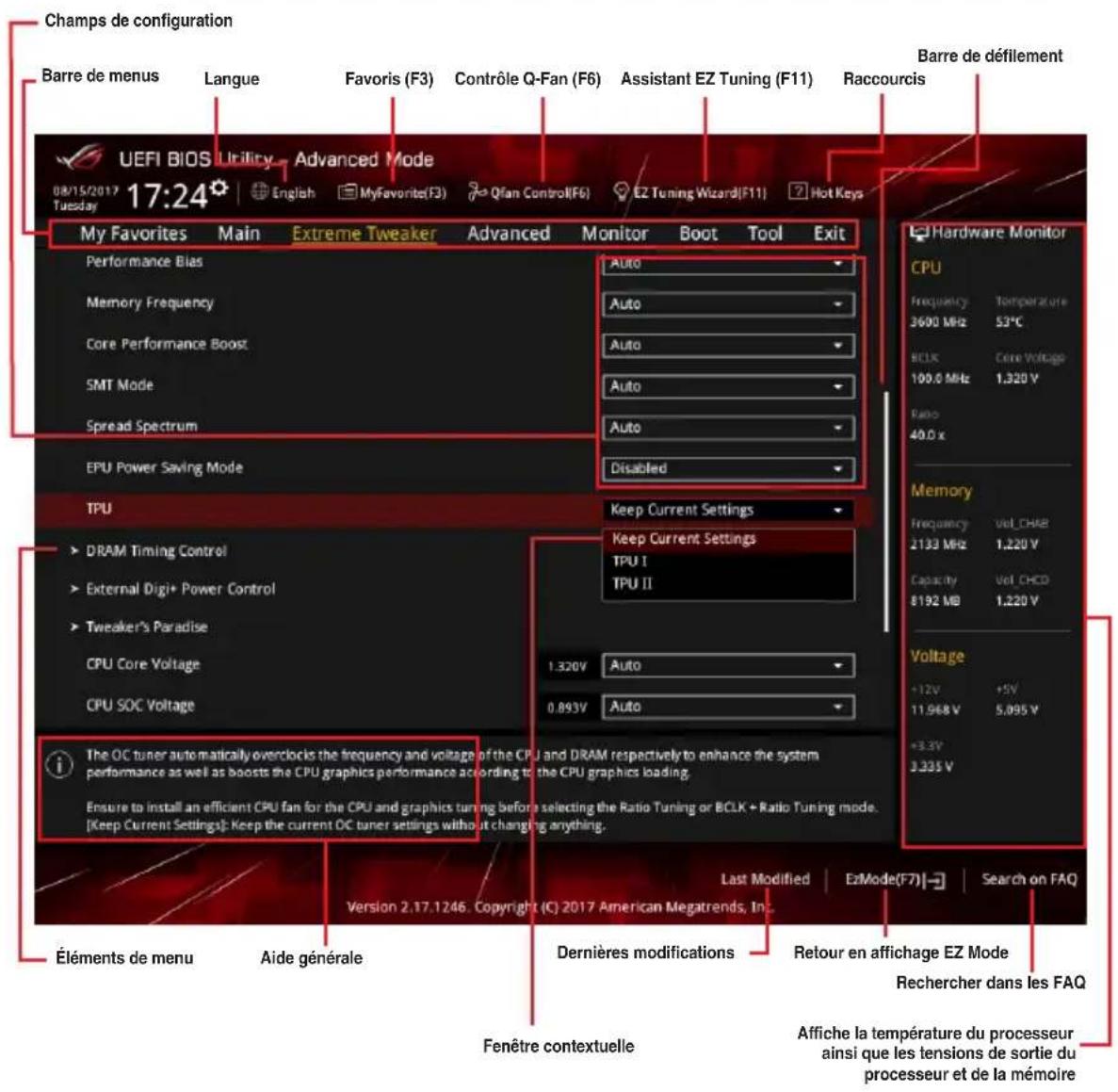Open MyFavorite(F3) button
Screen dimensions: 1118x1092
pyautogui.click(x=392, y=192)
